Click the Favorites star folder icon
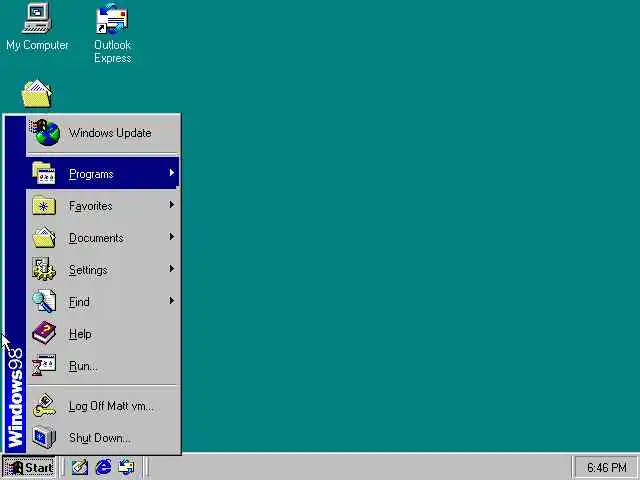 coord(44,205)
